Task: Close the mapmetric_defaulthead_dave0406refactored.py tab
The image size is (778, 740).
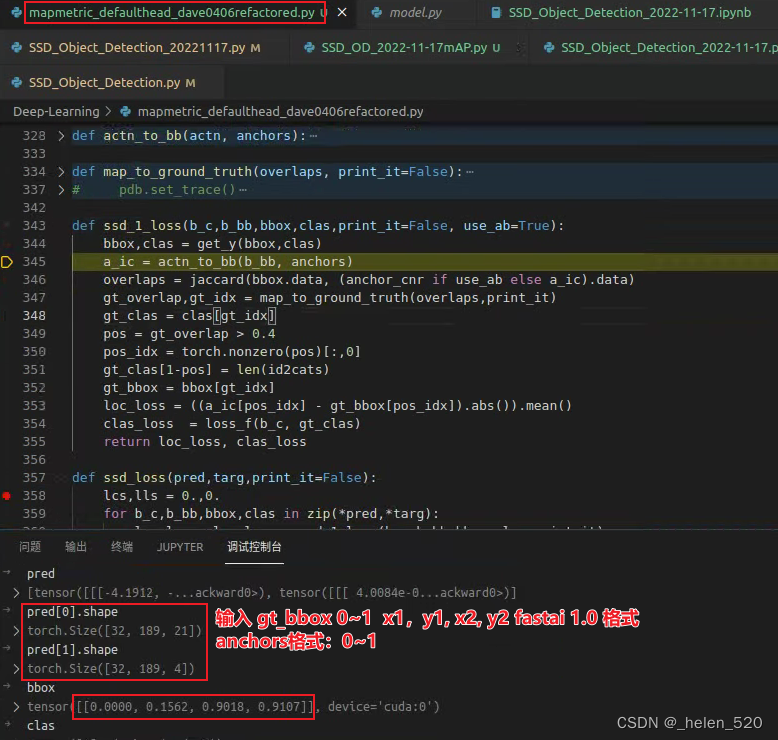Action: (x=342, y=12)
